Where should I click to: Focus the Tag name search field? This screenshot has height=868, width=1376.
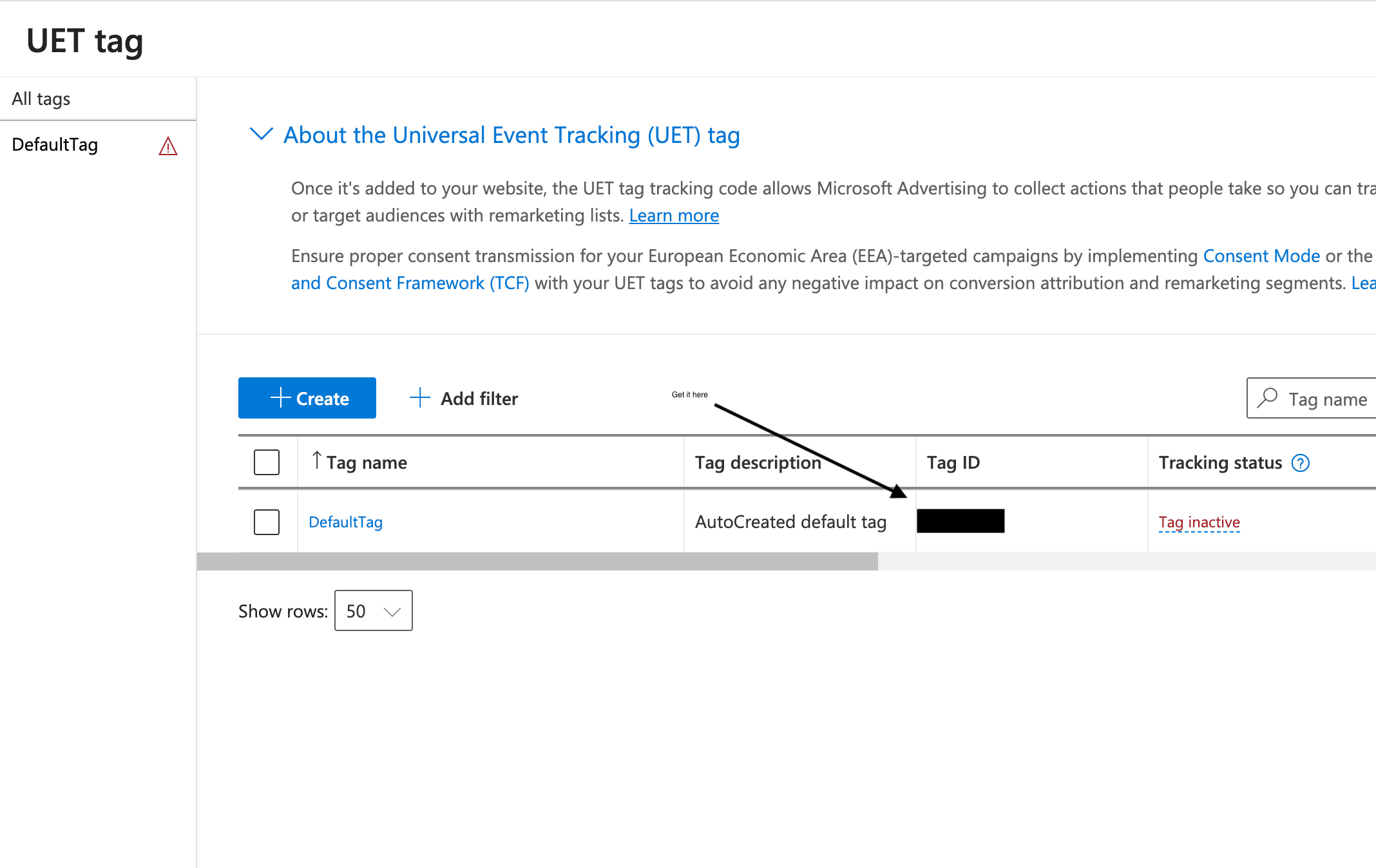(1312, 398)
